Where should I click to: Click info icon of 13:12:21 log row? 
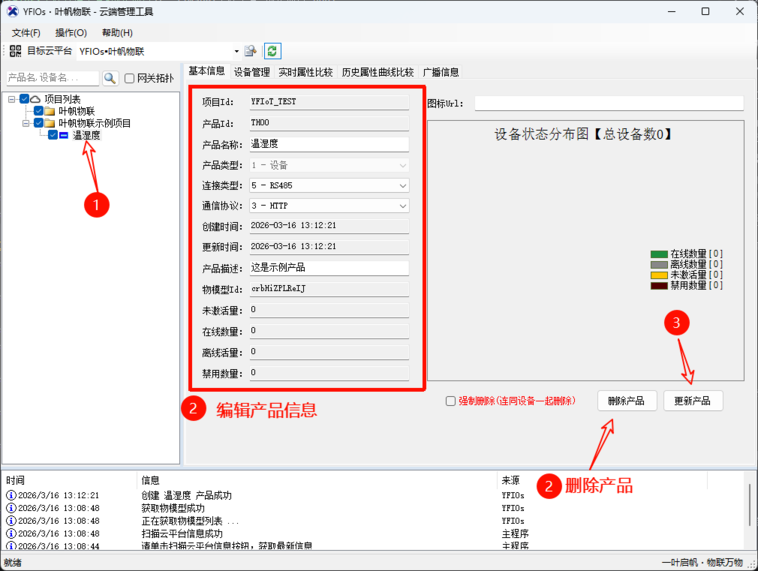pos(11,495)
